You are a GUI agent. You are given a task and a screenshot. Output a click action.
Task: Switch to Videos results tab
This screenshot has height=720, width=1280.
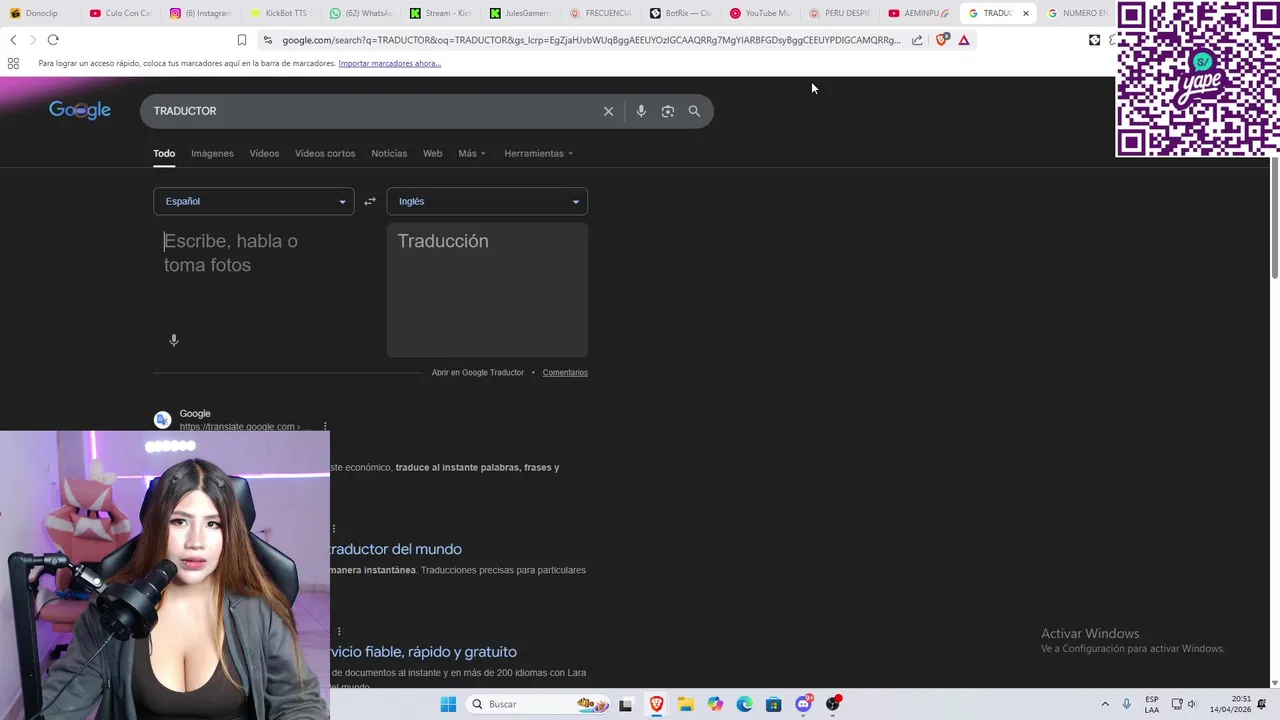[x=264, y=153]
